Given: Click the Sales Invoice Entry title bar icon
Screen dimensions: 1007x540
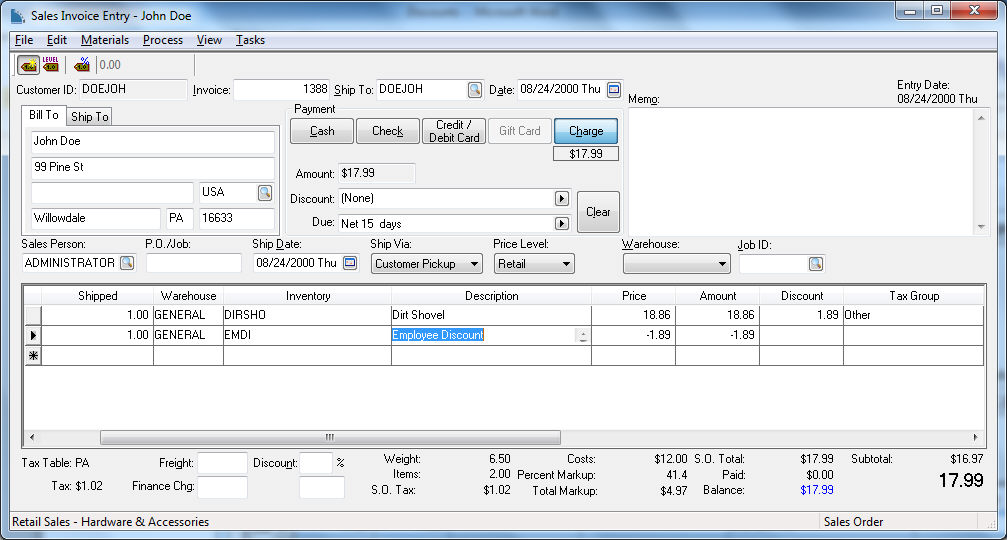Looking at the screenshot, I should click(x=17, y=15).
